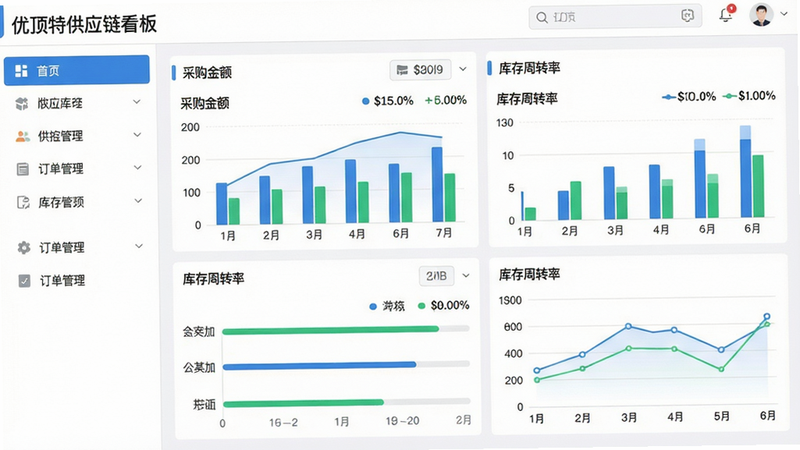The width and height of the screenshot is (800, 450).
Task: Click green line point at 5月 in line chart
Action: [x=721, y=369]
